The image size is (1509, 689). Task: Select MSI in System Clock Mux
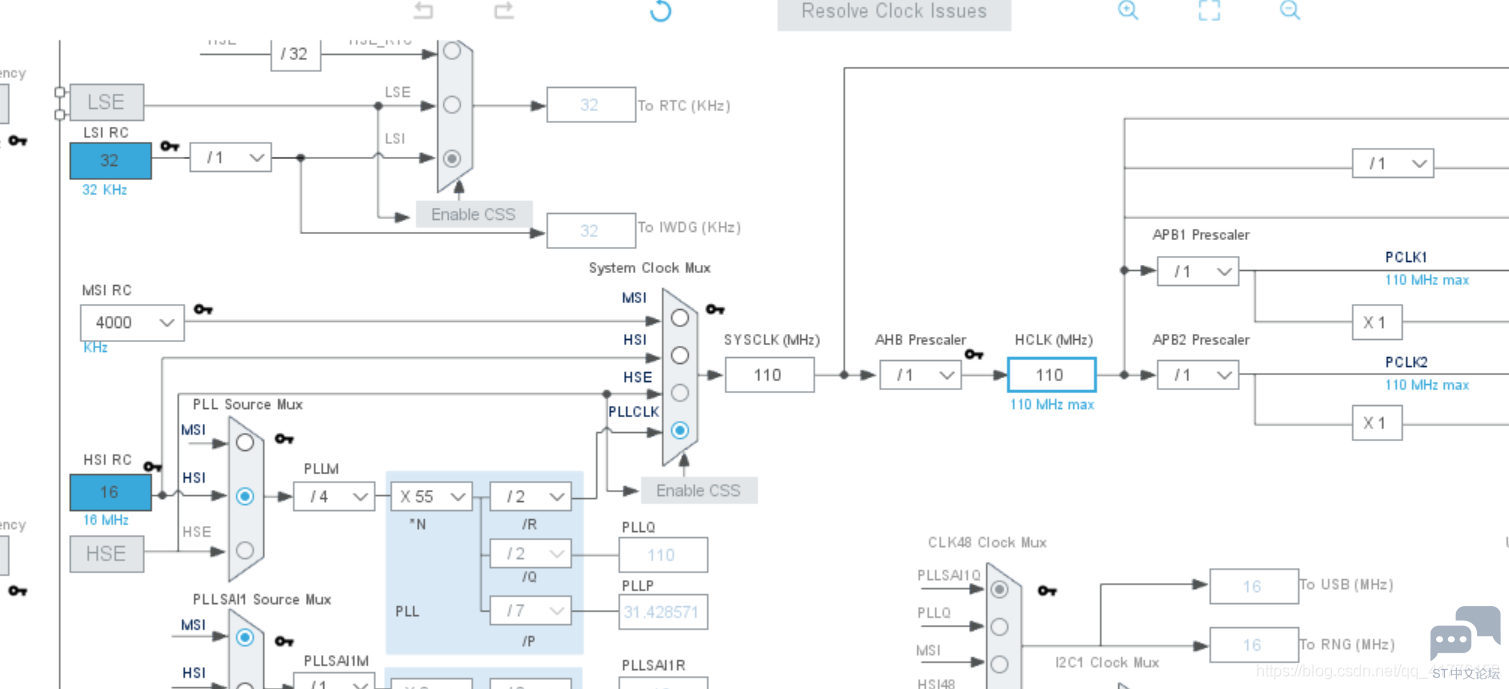click(680, 318)
